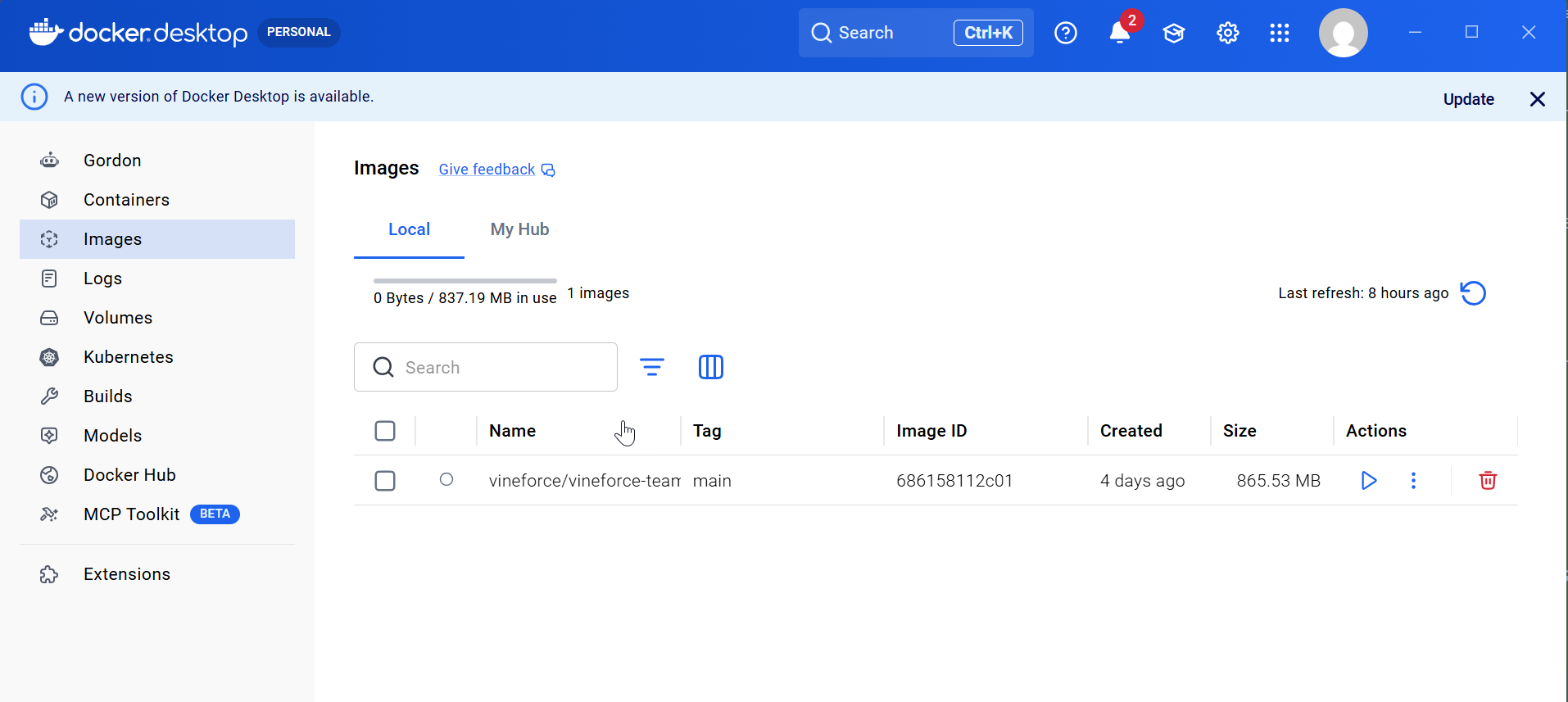The width and height of the screenshot is (1568, 702).
Task: Click 'Last refresh: 8 hours ago' text
Action: click(x=1363, y=293)
